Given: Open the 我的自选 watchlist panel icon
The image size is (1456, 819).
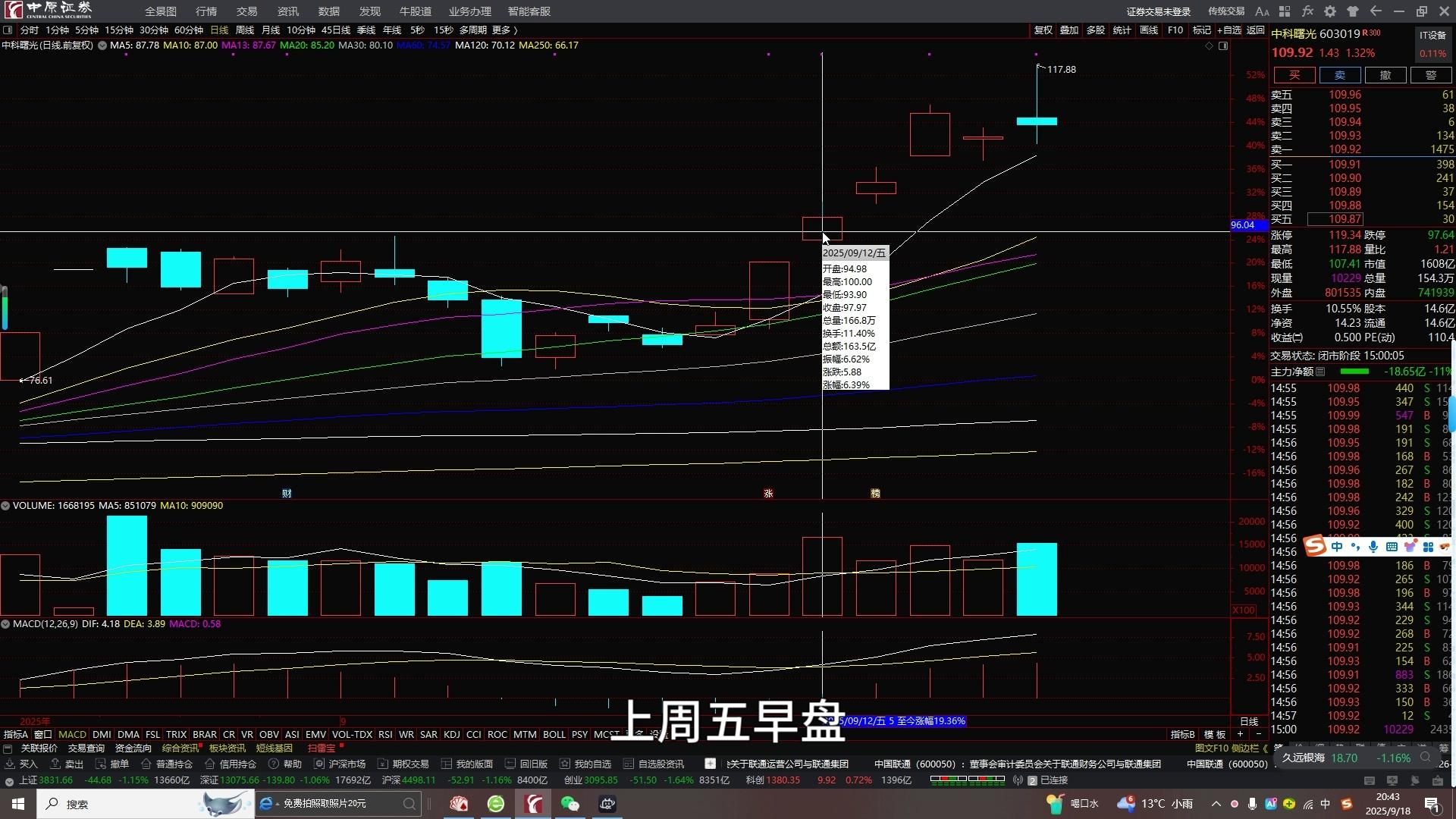Looking at the screenshot, I should click(x=566, y=764).
